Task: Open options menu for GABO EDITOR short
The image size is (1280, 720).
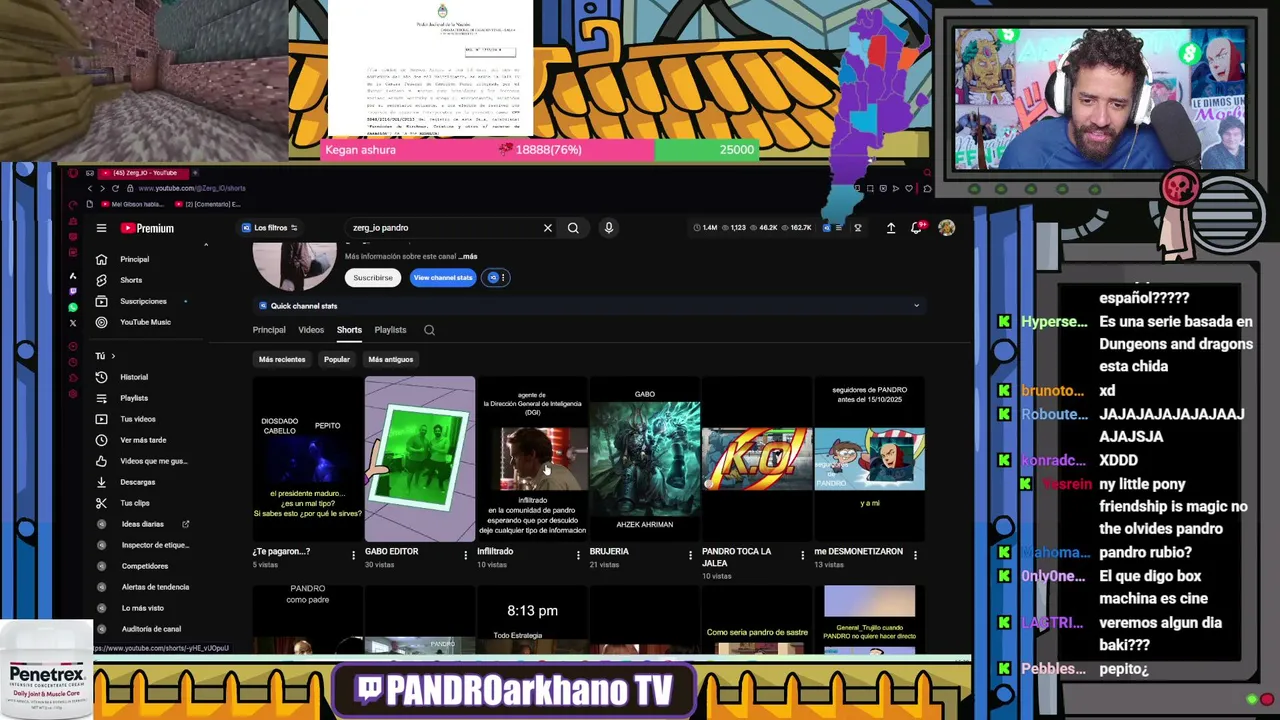Action: tap(465, 555)
